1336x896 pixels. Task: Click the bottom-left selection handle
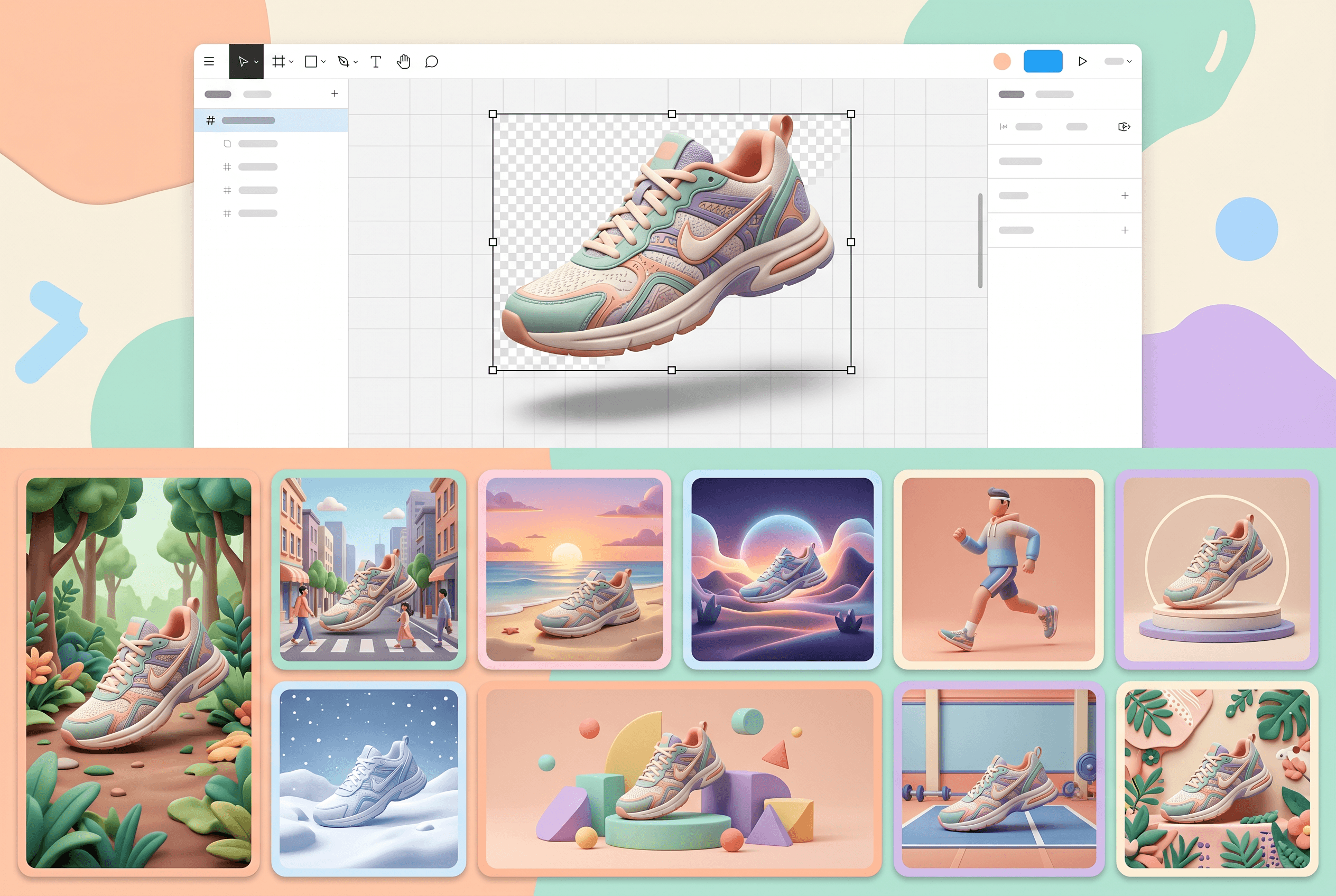point(493,370)
